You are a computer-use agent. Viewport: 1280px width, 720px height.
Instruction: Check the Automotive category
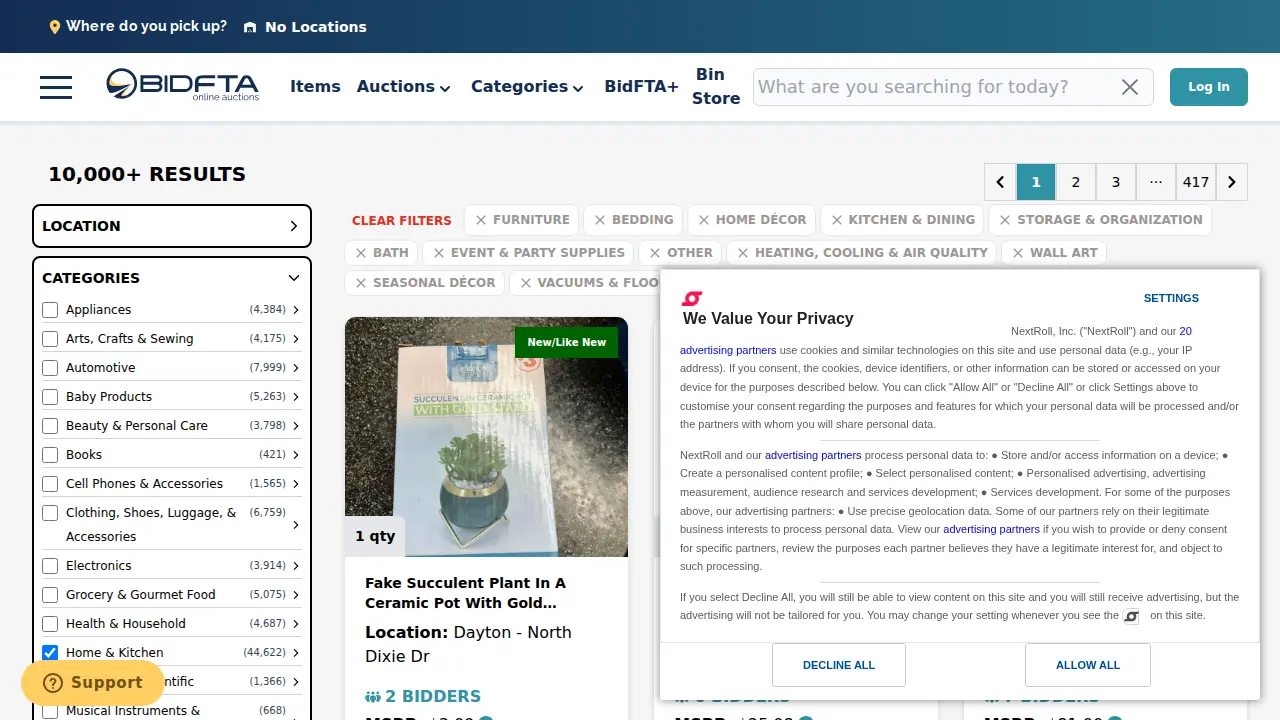[50, 368]
